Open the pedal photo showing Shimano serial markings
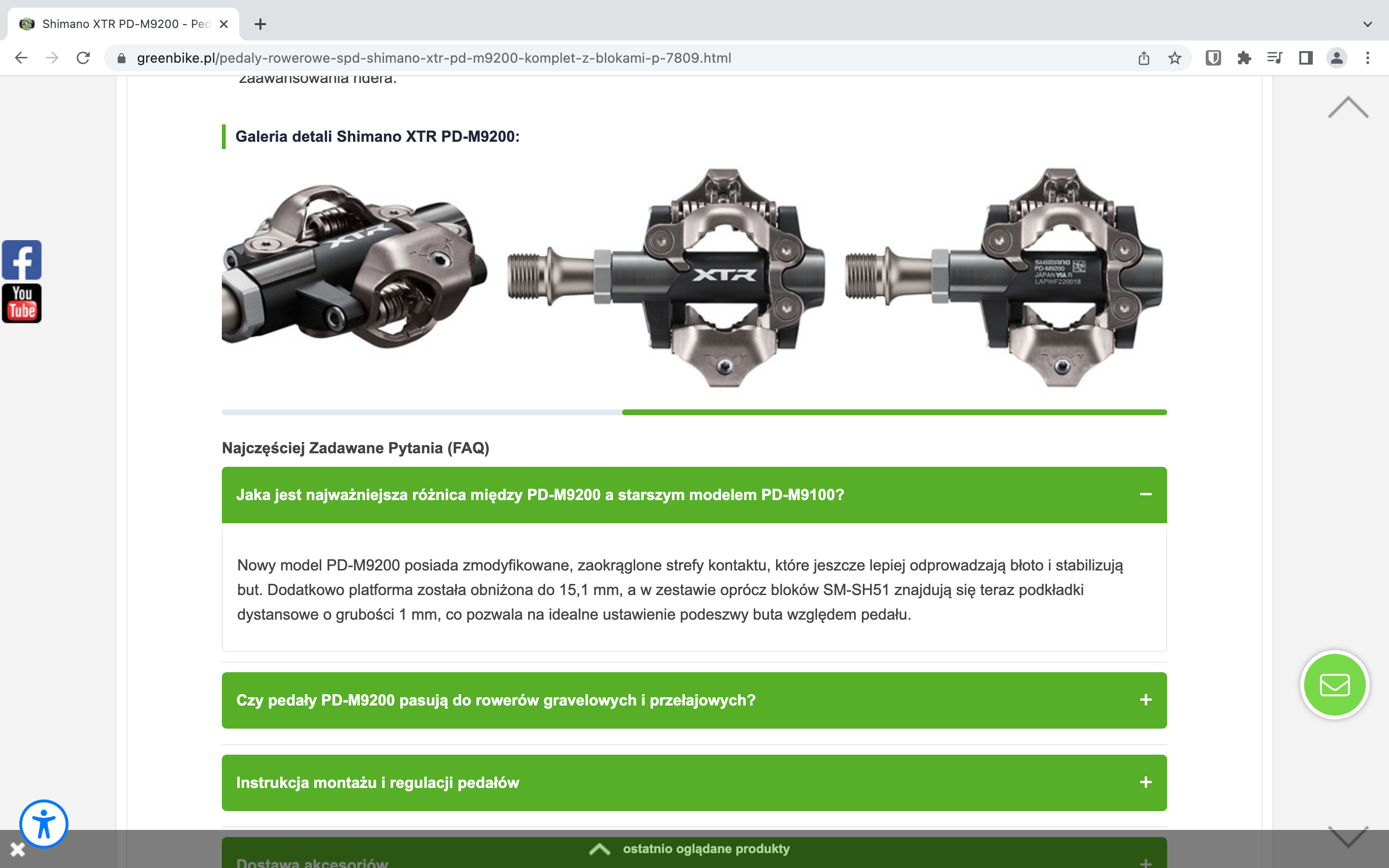 click(1005, 278)
